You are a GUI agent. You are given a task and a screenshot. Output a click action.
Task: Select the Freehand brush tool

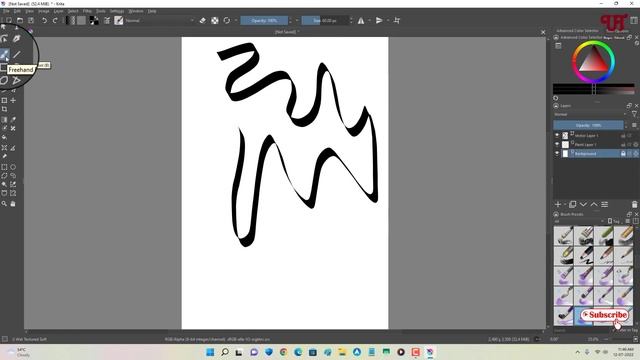click(4, 54)
